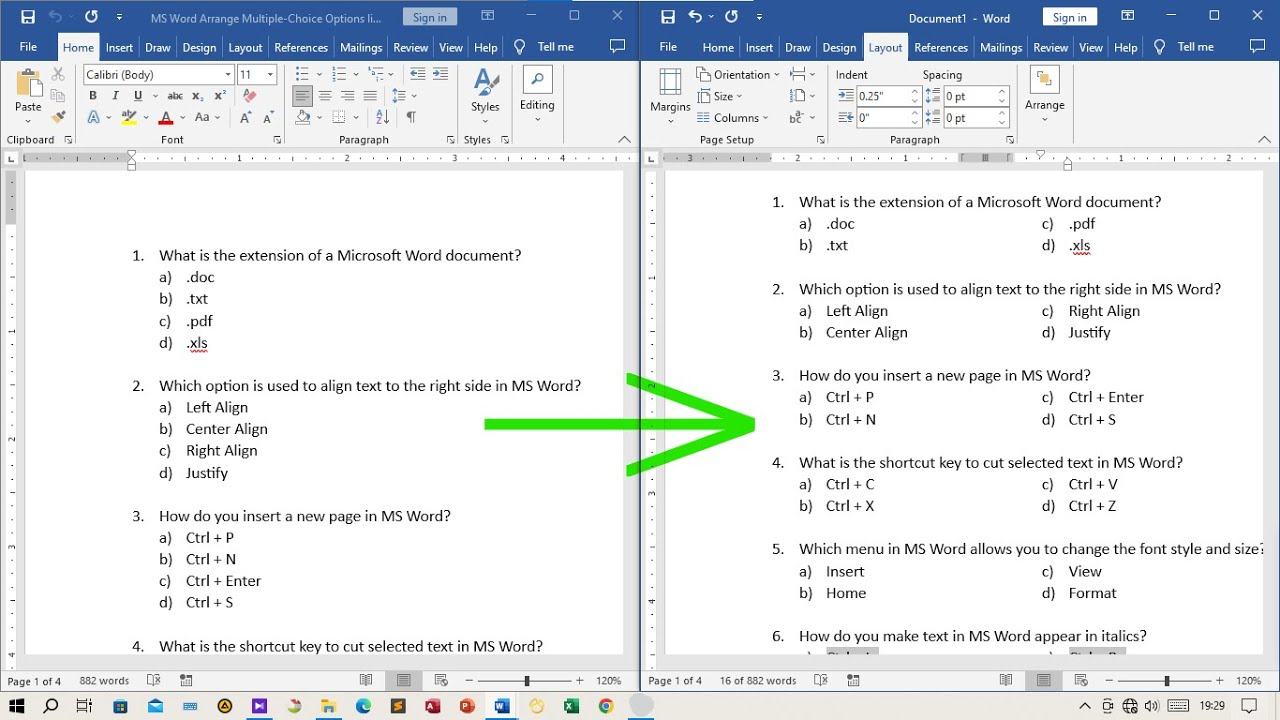Click Tell me search in Document1 window
The height and width of the screenshot is (720, 1280).
tap(1185, 47)
